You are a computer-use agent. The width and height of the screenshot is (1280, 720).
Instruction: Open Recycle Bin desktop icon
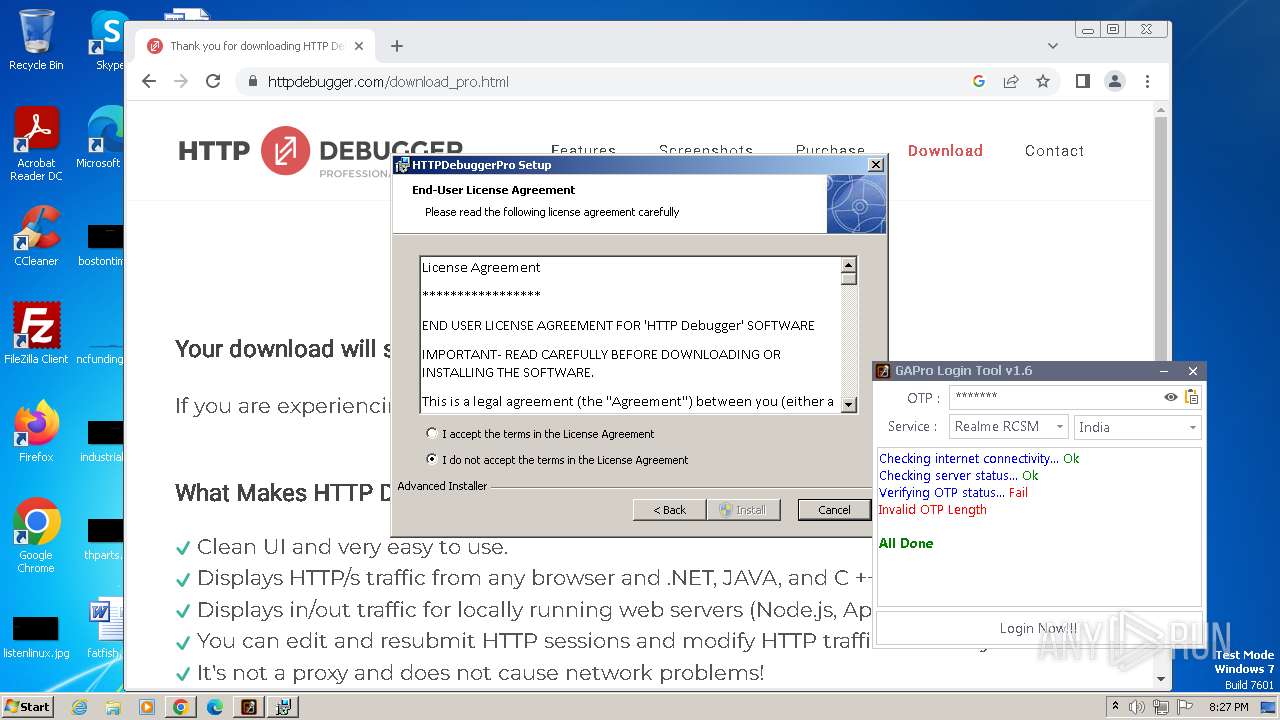pyautogui.click(x=36, y=40)
